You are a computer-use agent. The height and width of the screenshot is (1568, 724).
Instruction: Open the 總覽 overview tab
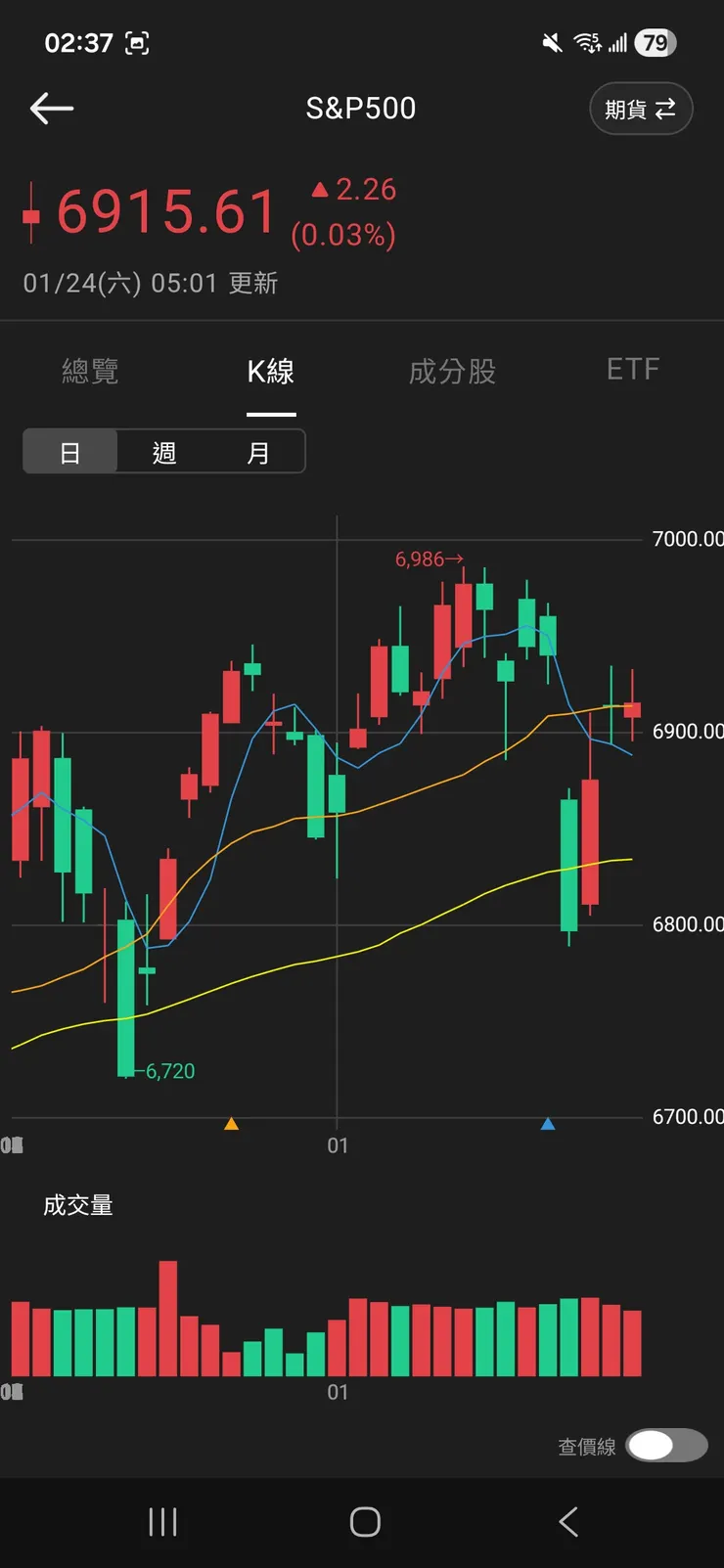[90, 371]
